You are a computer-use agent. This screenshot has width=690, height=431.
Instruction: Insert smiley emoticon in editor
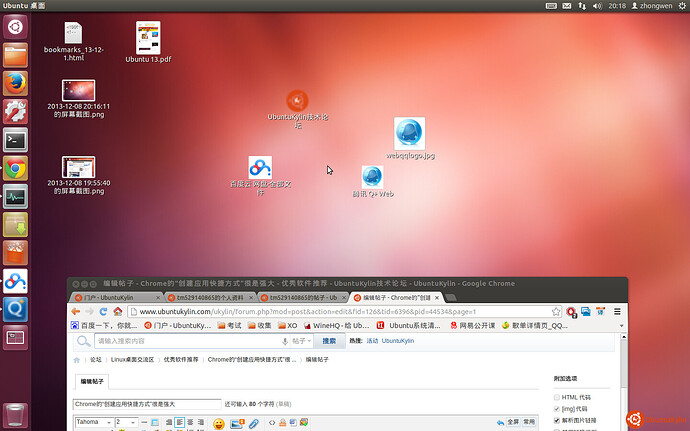tap(219, 424)
